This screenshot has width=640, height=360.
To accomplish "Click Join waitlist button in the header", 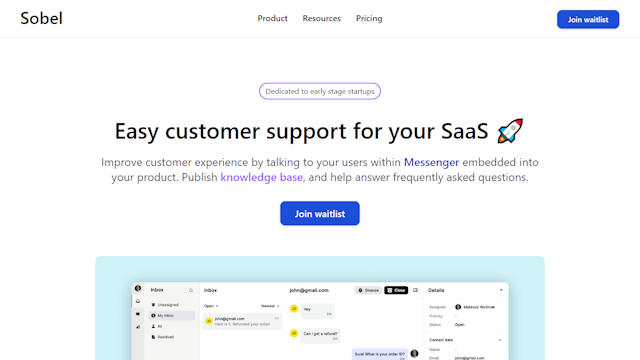I will click(x=588, y=19).
